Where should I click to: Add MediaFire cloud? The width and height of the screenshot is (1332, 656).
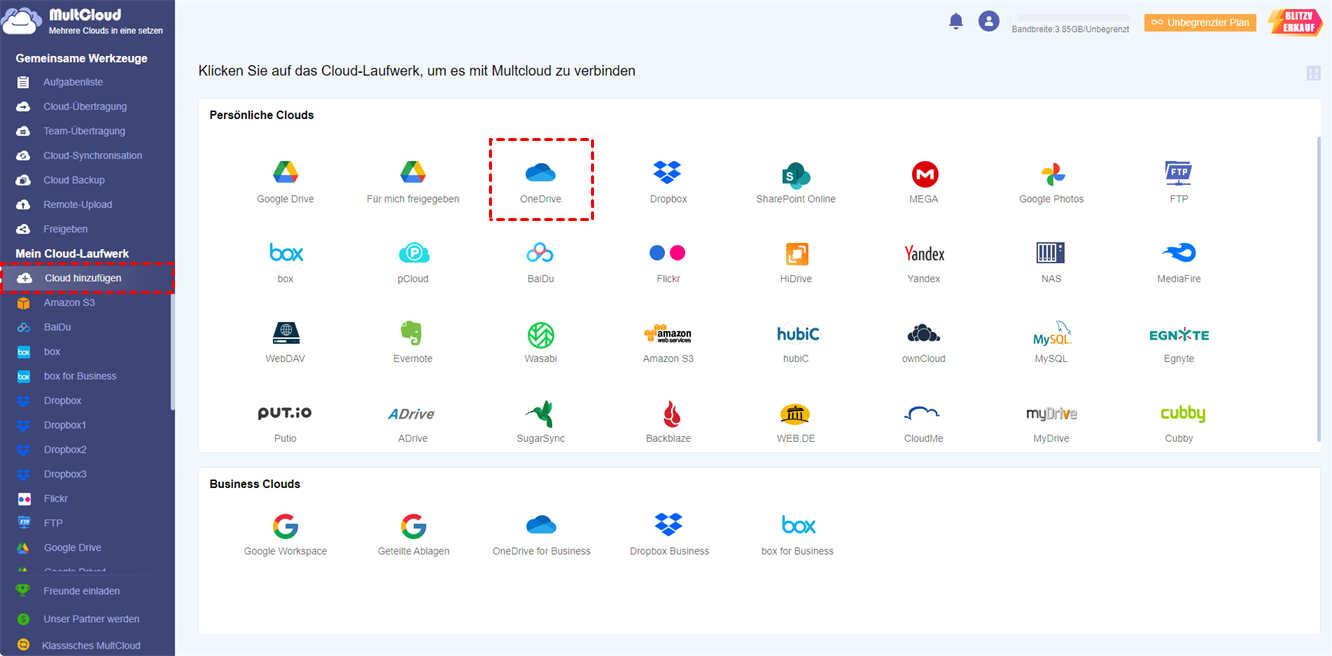pos(1179,252)
